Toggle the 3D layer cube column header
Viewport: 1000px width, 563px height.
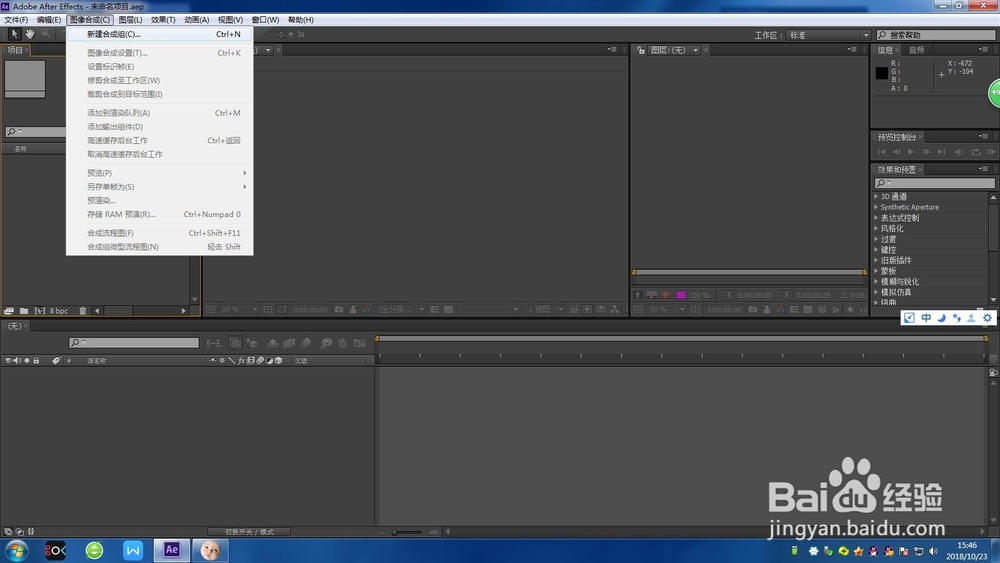(279, 360)
